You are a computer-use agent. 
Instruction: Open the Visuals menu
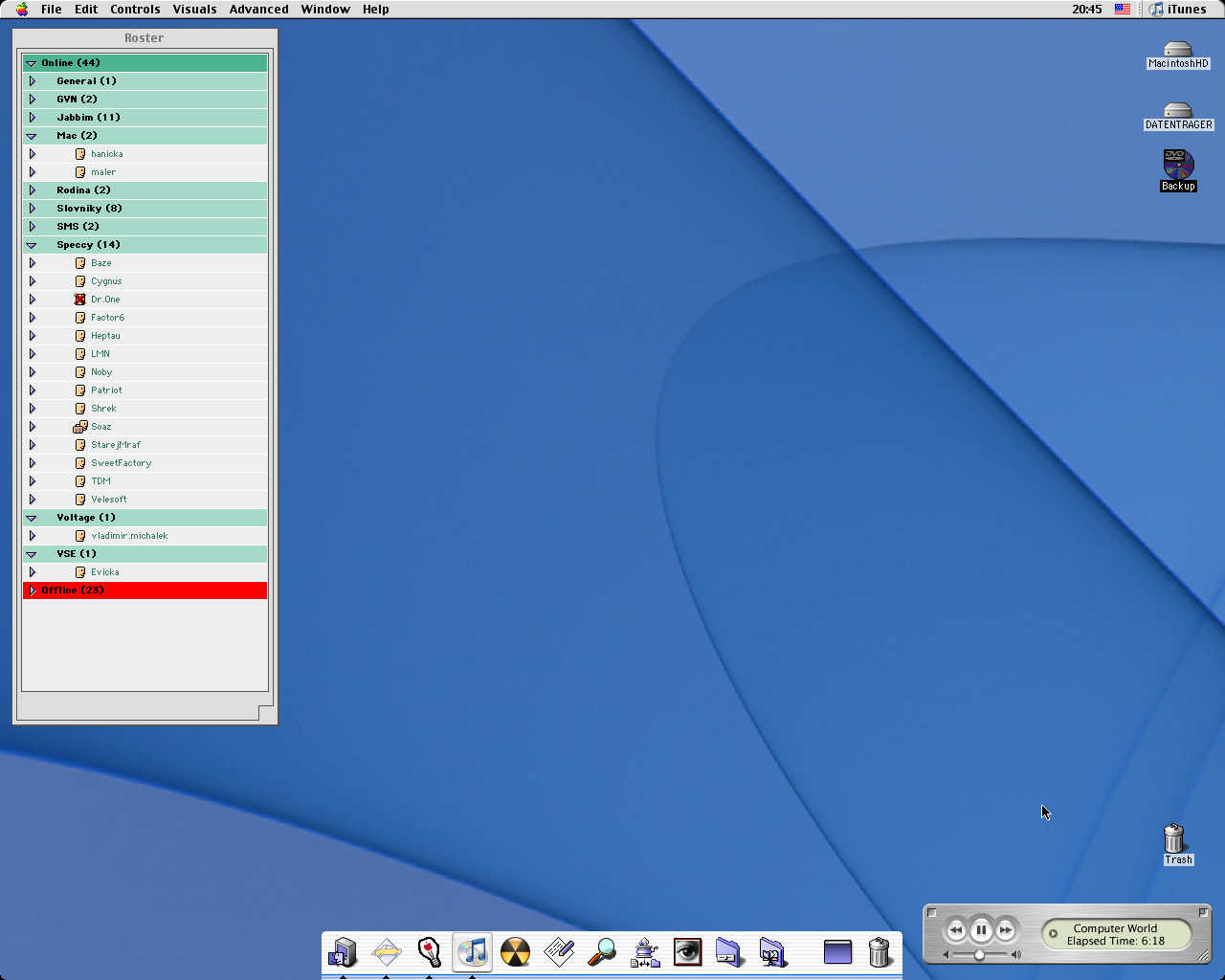(x=194, y=10)
